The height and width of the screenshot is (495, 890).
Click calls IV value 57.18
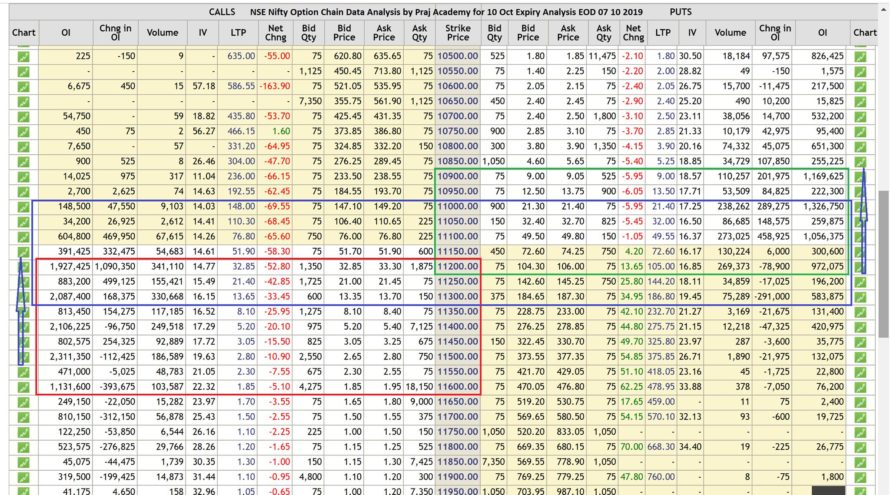tap(204, 86)
